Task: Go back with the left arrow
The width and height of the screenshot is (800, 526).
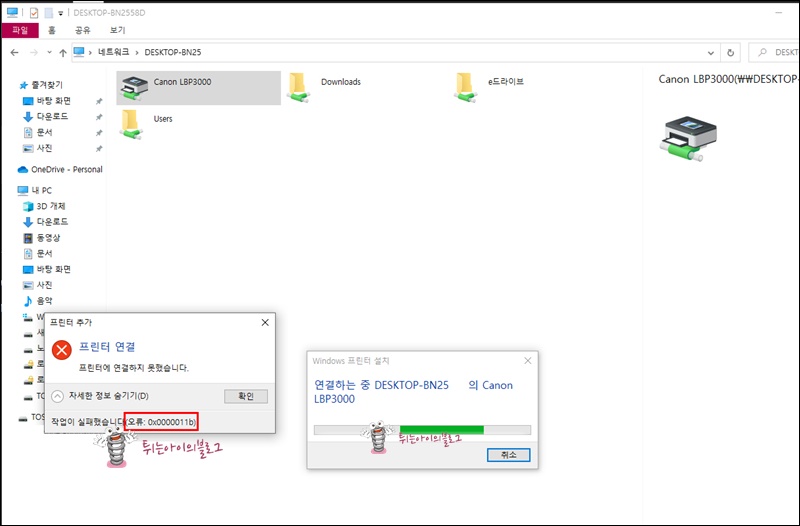Action: (15, 53)
